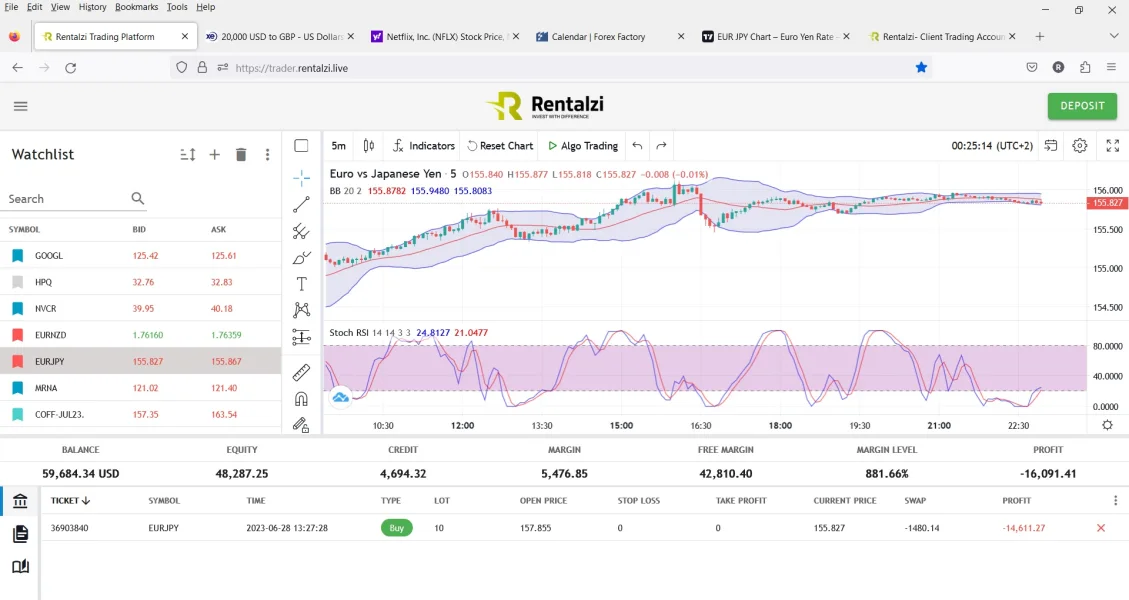The image size is (1129, 600).
Task: Open the 5m timeframe dropdown
Action: [339, 146]
